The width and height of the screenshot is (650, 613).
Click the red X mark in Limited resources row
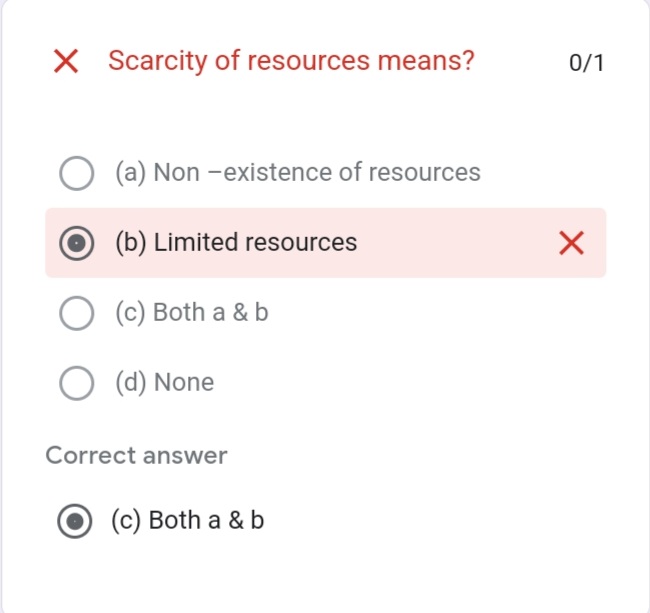(x=571, y=243)
